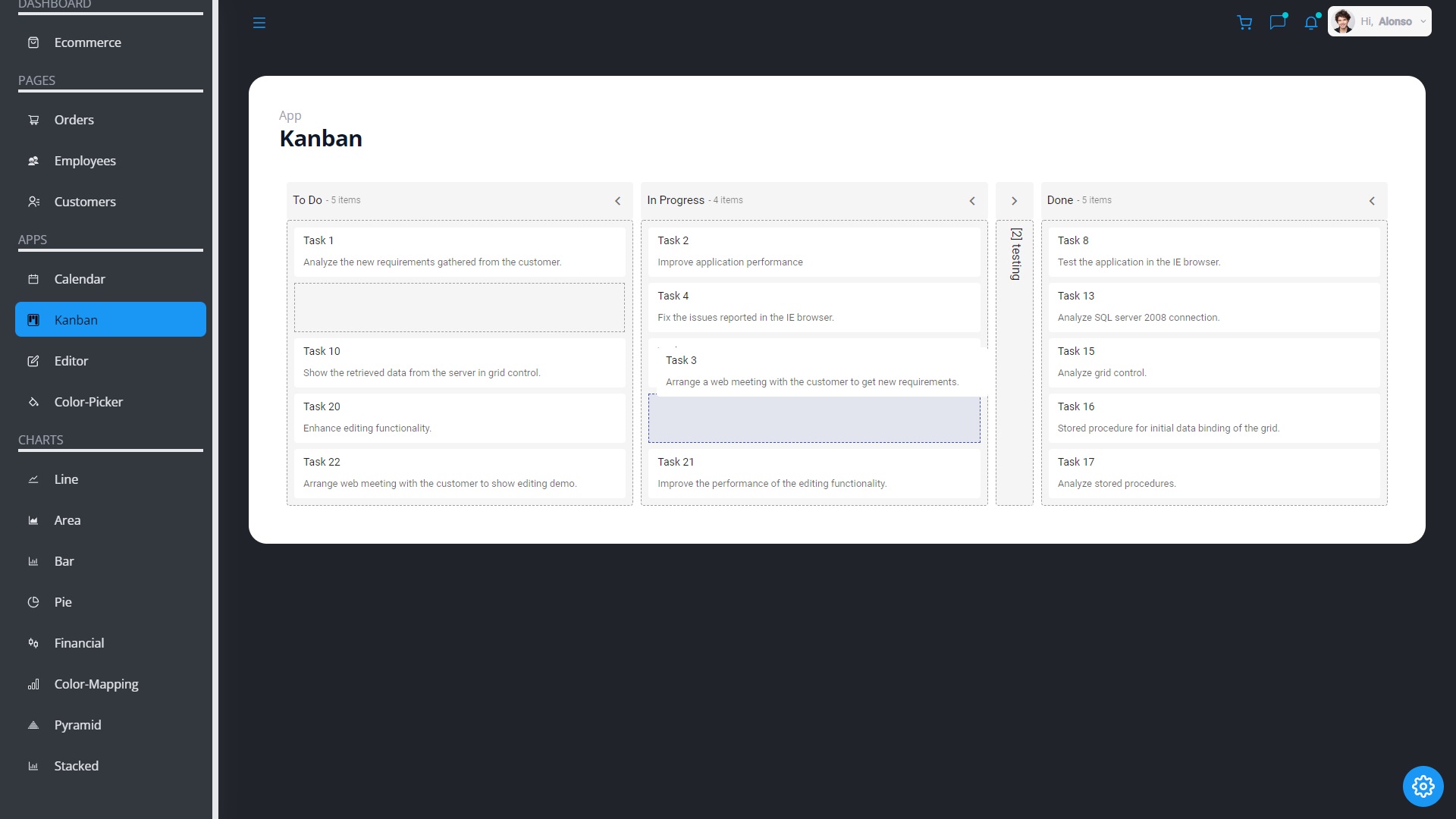Navigate to the Color-Picker page
Viewport: 1456px width, 819px height.
pyautogui.click(x=88, y=402)
